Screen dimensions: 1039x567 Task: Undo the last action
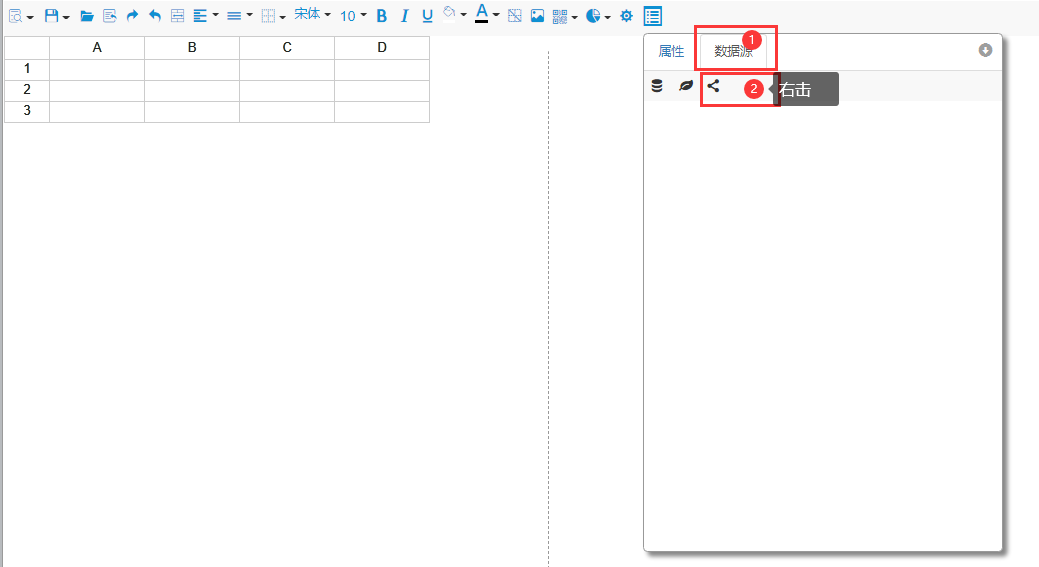[154, 16]
